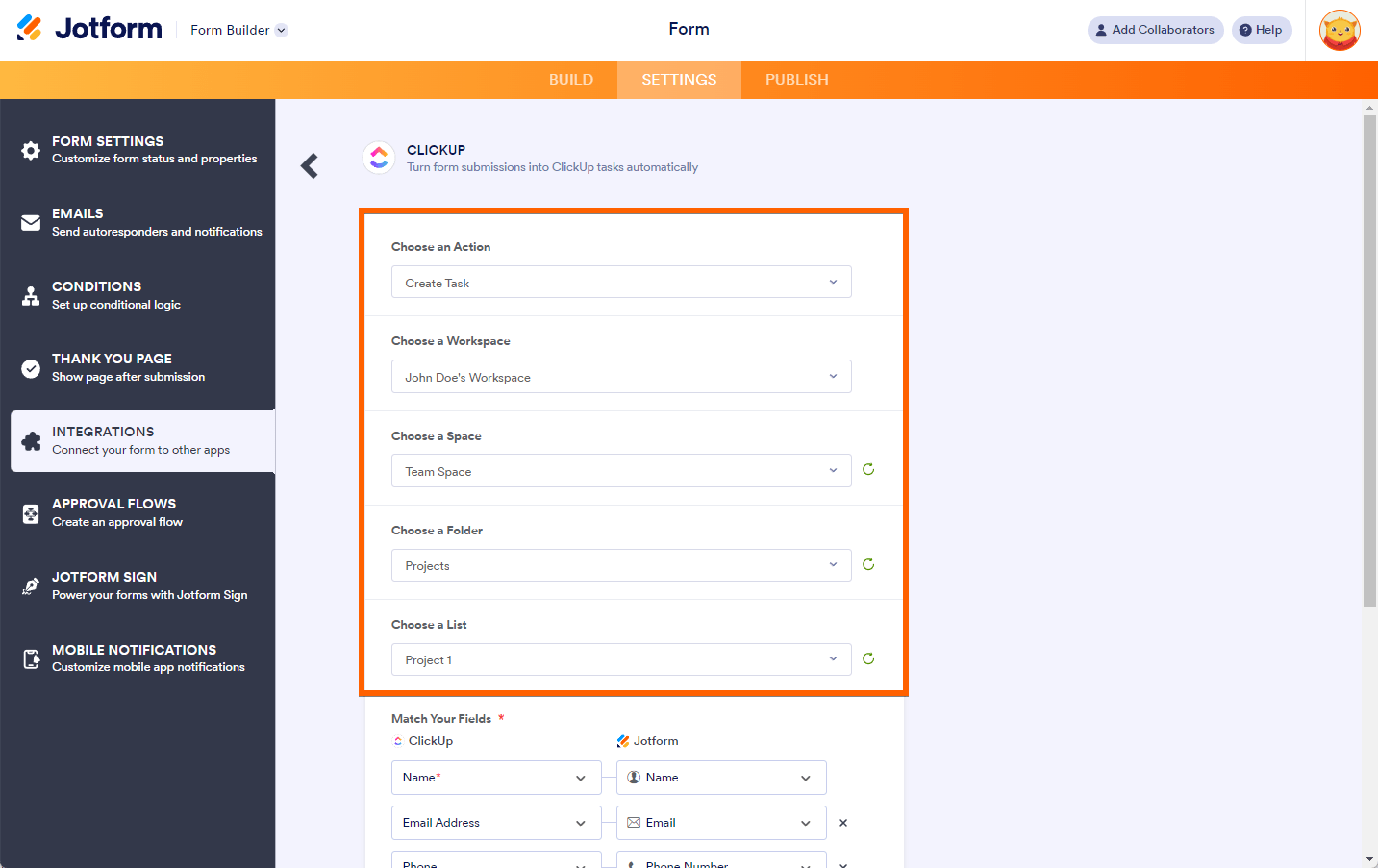
Task: Expand the Choose an Action dropdown
Action: 621,283
